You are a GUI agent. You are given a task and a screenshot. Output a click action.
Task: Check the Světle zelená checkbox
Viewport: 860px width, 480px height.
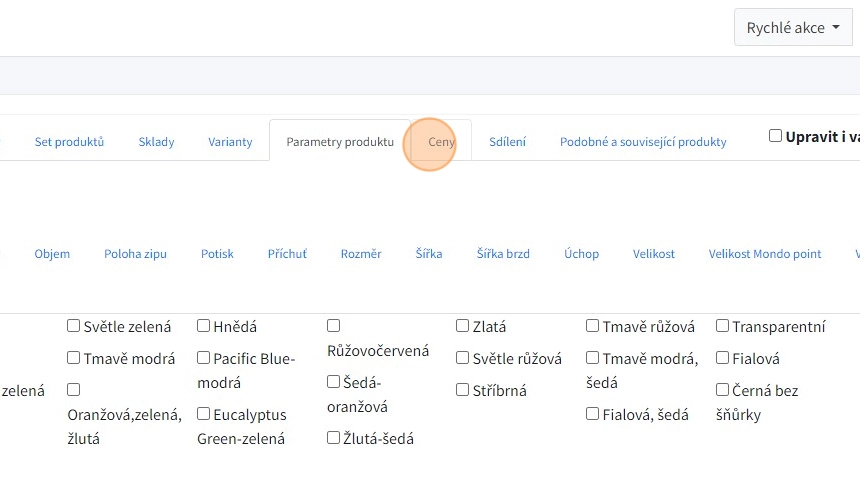point(74,326)
